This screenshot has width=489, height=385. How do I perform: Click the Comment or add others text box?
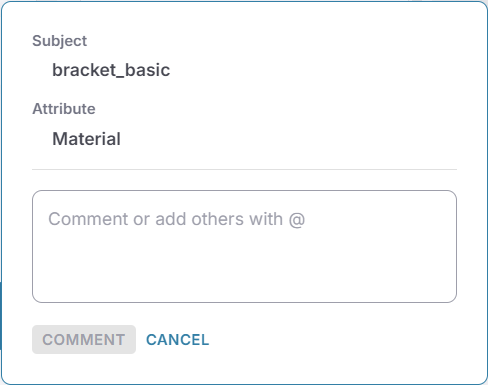(x=244, y=246)
